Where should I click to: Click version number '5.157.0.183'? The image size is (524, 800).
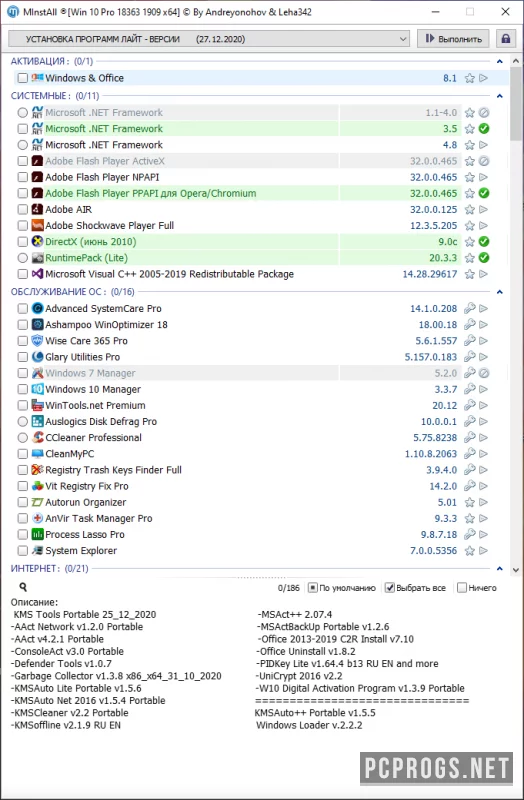[x=431, y=357]
